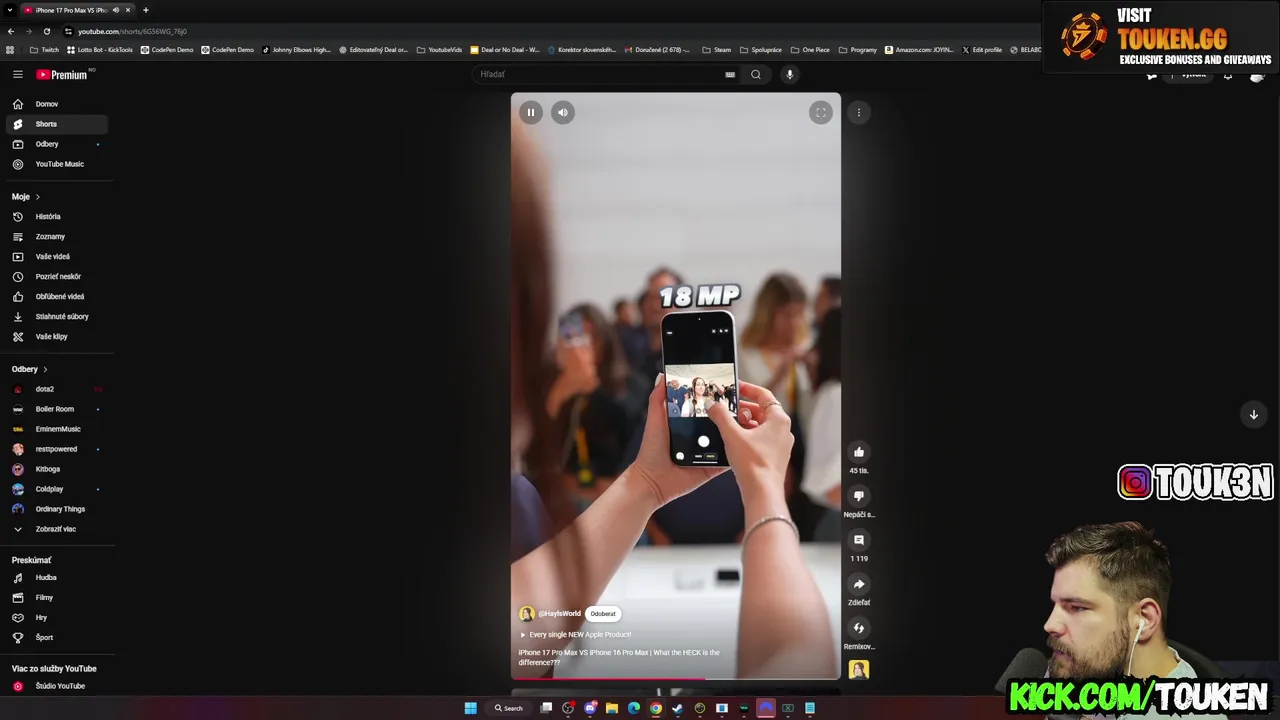Image resolution: width=1280 pixels, height=720 pixels.
Task: Go to next Short with down arrow
Action: 1253,414
